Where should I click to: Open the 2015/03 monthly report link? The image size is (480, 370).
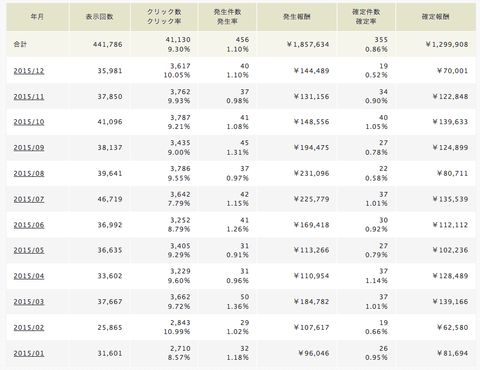point(29,302)
